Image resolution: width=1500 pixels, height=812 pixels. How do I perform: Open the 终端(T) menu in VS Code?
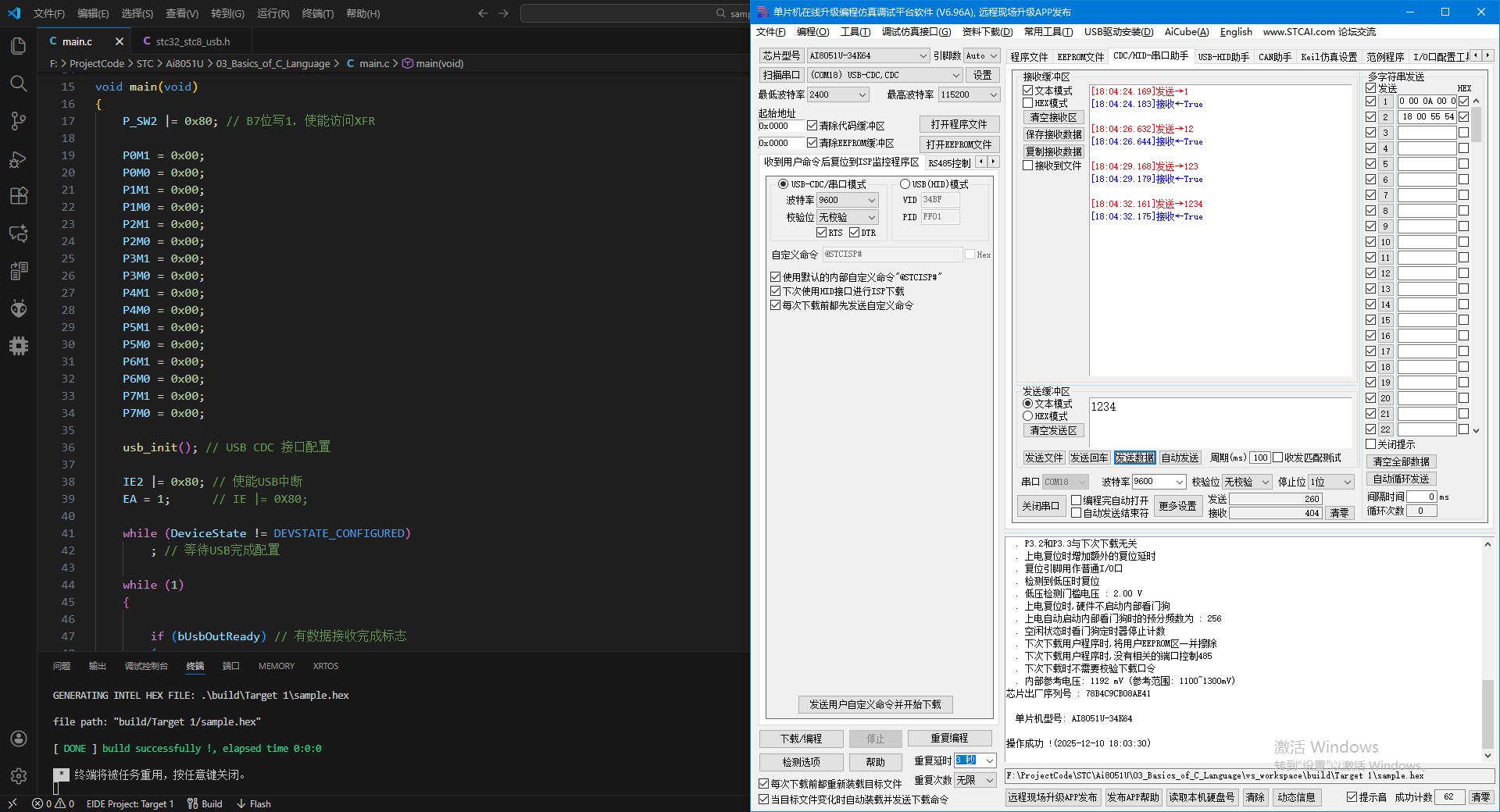(x=317, y=13)
